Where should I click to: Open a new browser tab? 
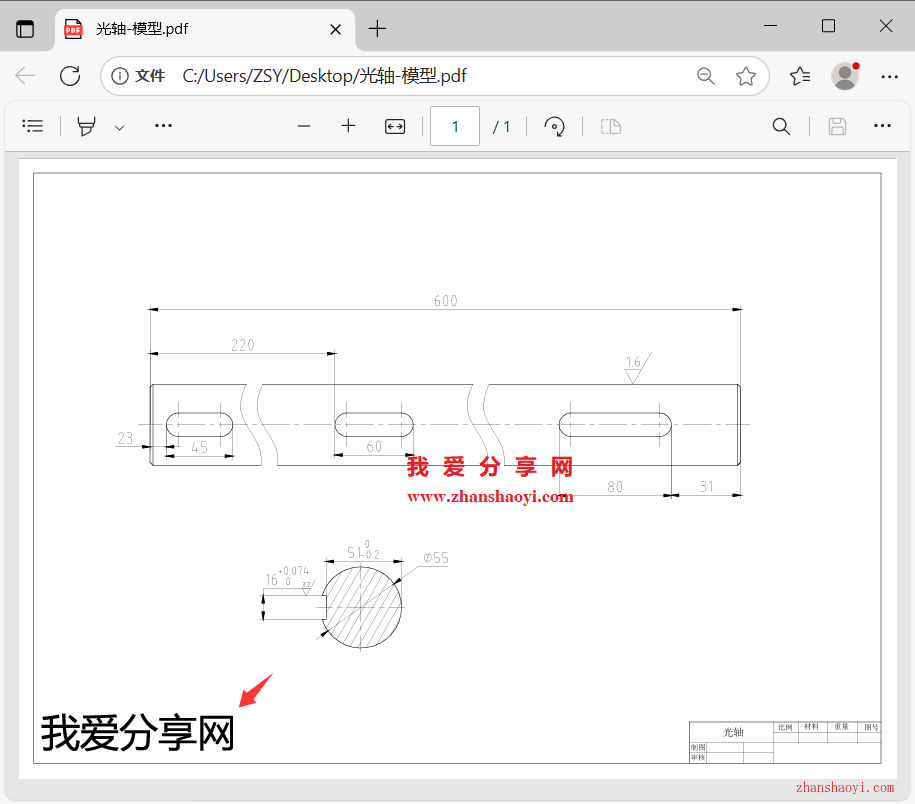click(x=377, y=29)
